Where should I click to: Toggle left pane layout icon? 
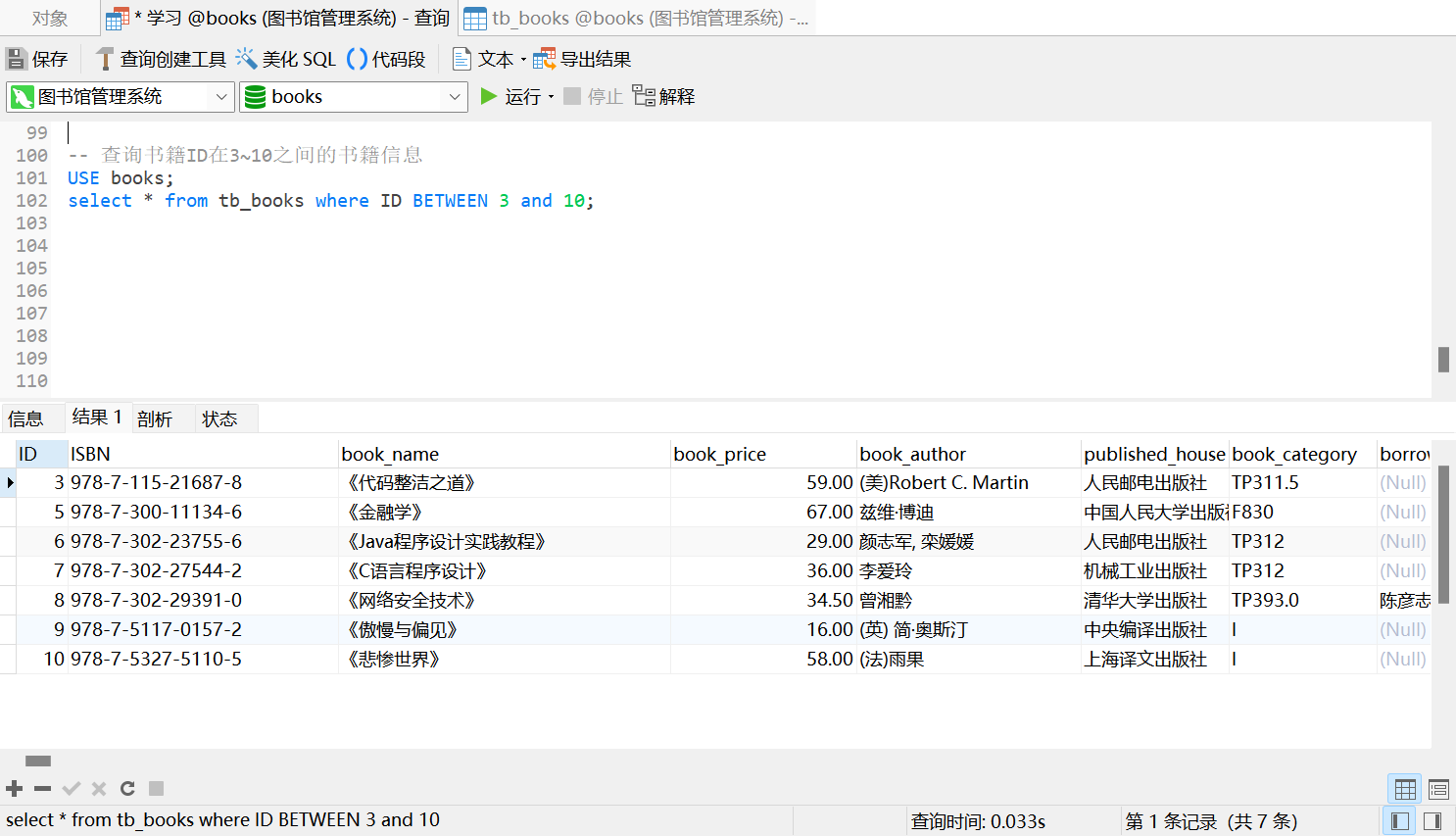click(x=1400, y=820)
